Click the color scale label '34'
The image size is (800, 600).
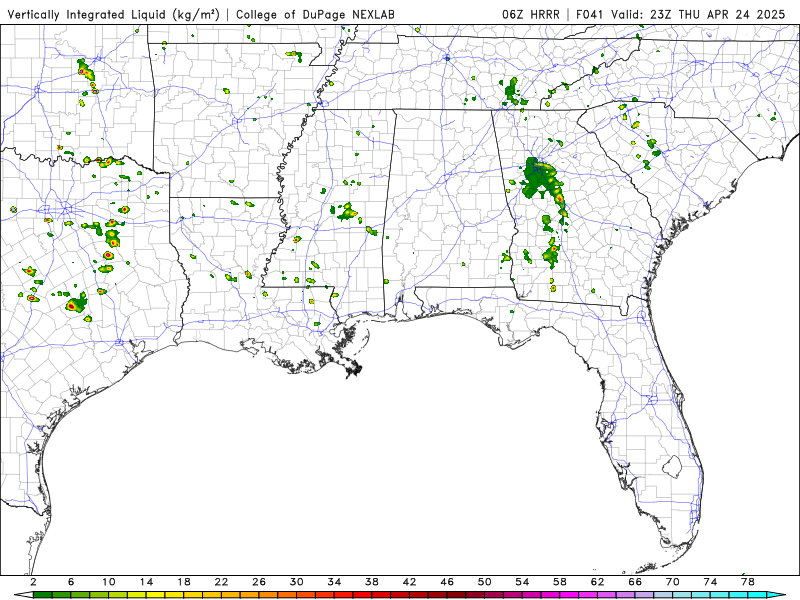click(335, 582)
